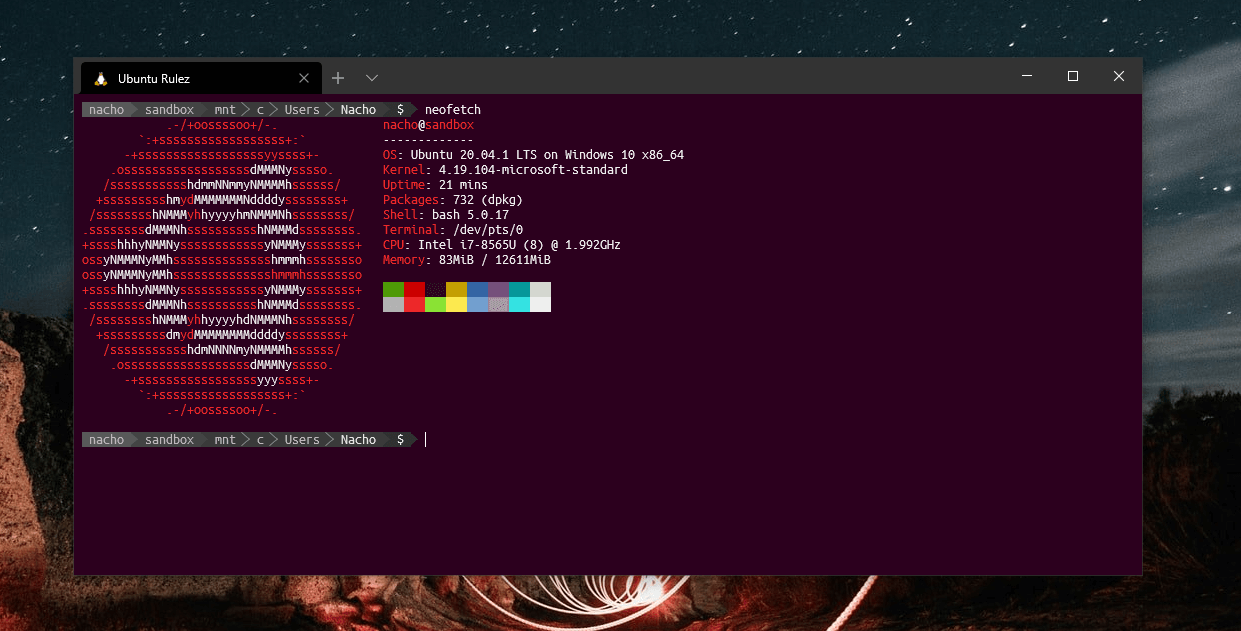This screenshot has height=631, width=1241.
Task: Click the 'Uptime: 21 mins' line
Action: coord(435,185)
